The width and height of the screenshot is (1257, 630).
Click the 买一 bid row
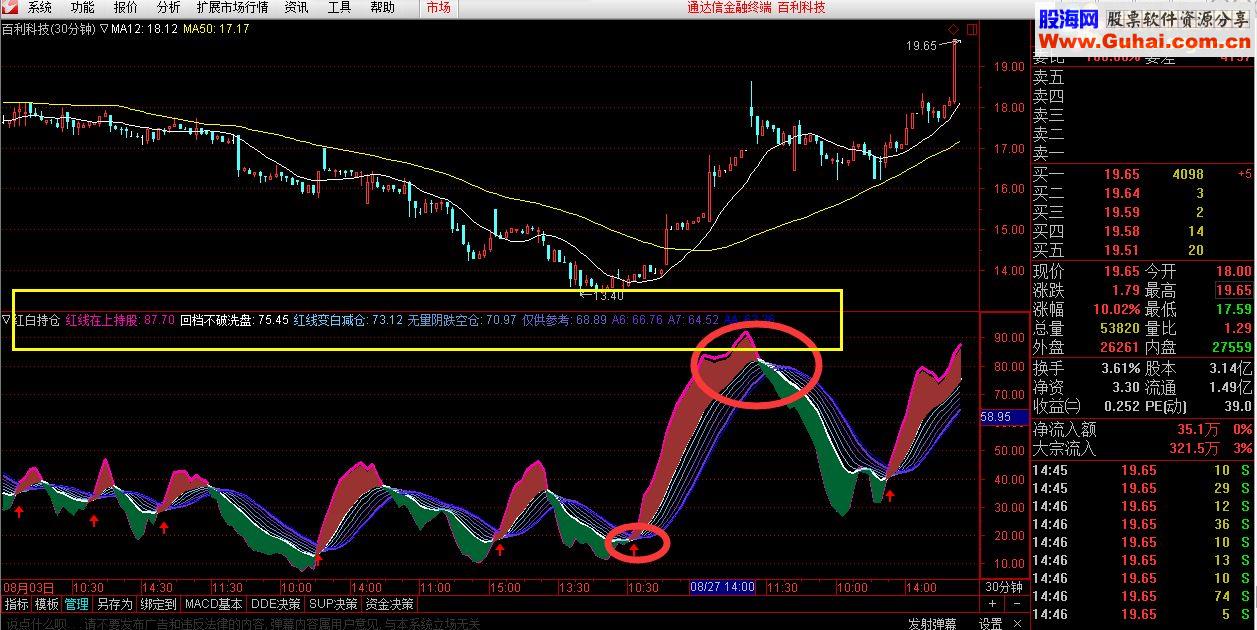1143,174
